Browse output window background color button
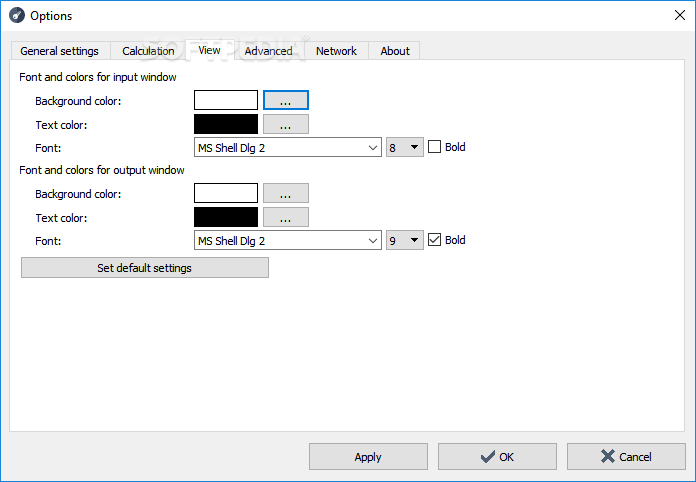Screen dimensions: 696x482 [x=286, y=193]
